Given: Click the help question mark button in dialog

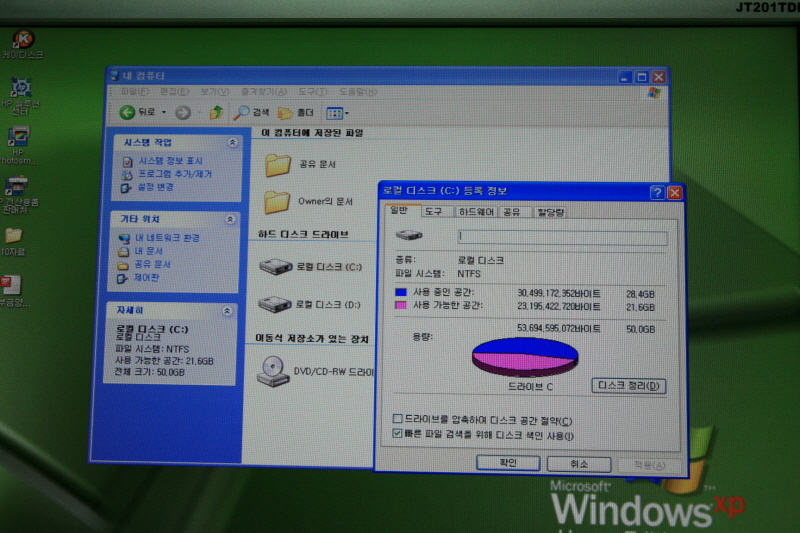Looking at the screenshot, I should [x=657, y=192].
